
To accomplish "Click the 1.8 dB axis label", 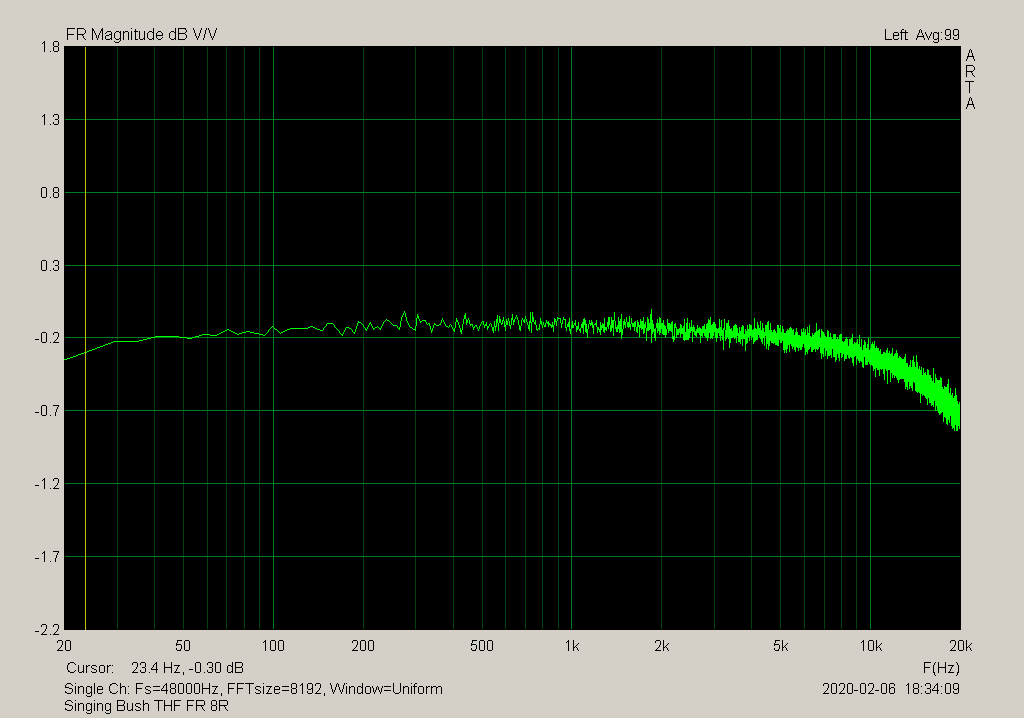I will coord(50,47).
